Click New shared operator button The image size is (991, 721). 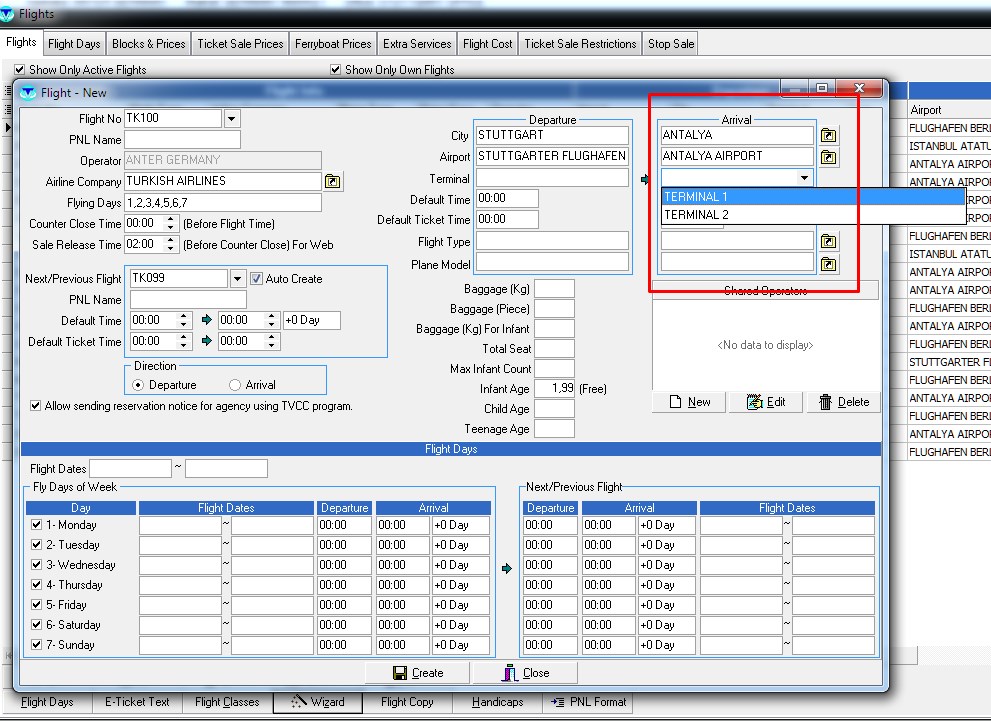coord(689,402)
